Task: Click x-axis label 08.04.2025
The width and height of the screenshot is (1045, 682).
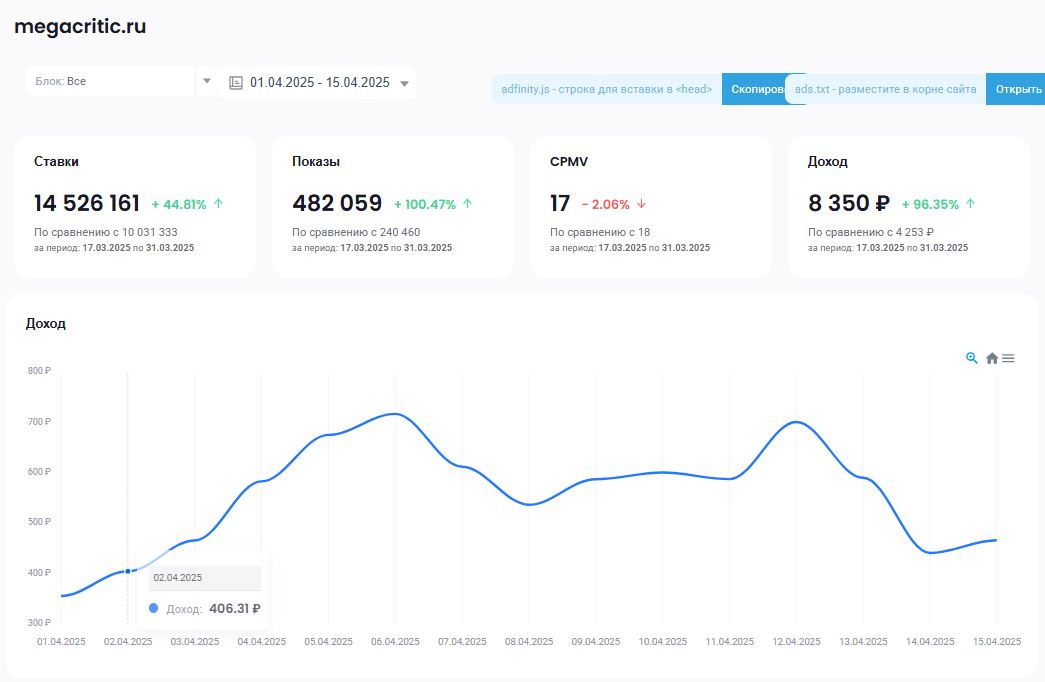Action: pyautogui.click(x=529, y=641)
